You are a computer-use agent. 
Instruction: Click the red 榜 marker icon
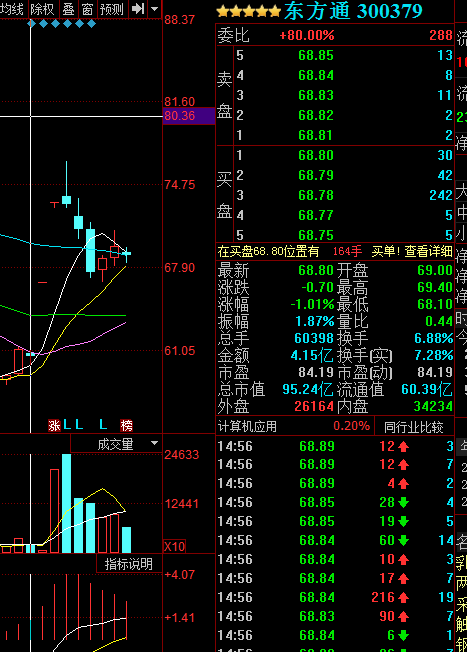coord(126,425)
